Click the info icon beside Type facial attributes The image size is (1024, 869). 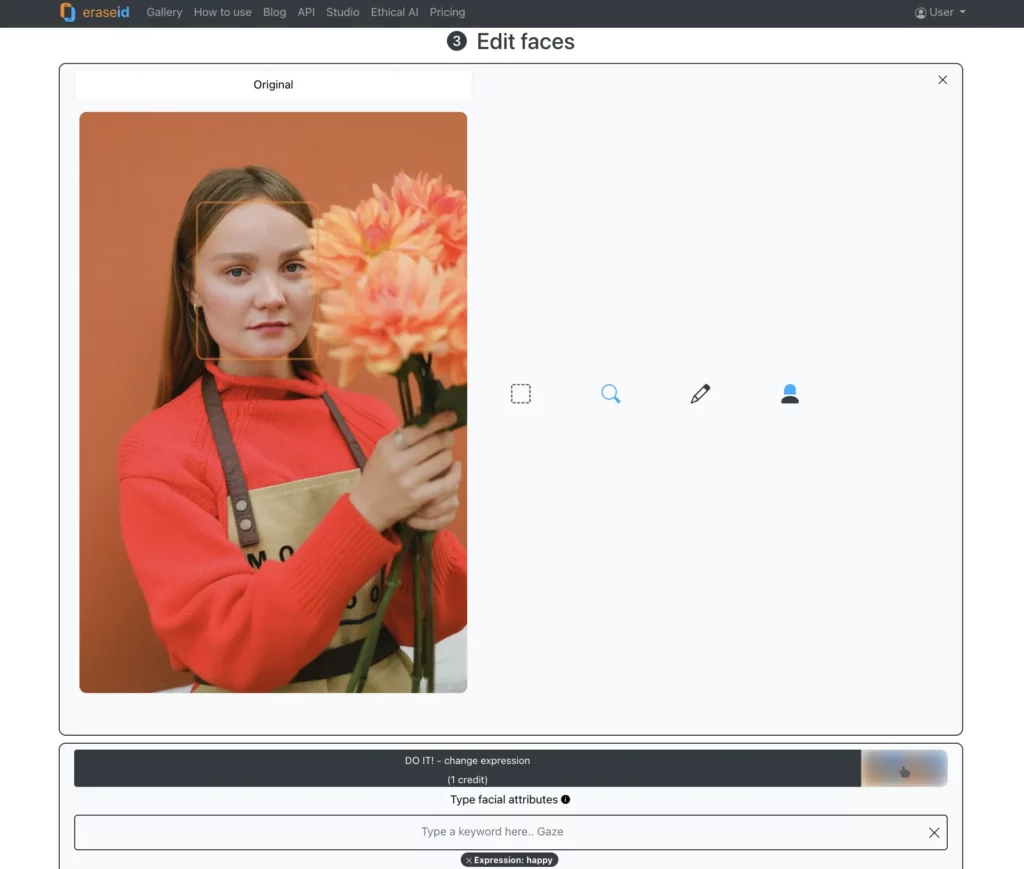tap(566, 800)
